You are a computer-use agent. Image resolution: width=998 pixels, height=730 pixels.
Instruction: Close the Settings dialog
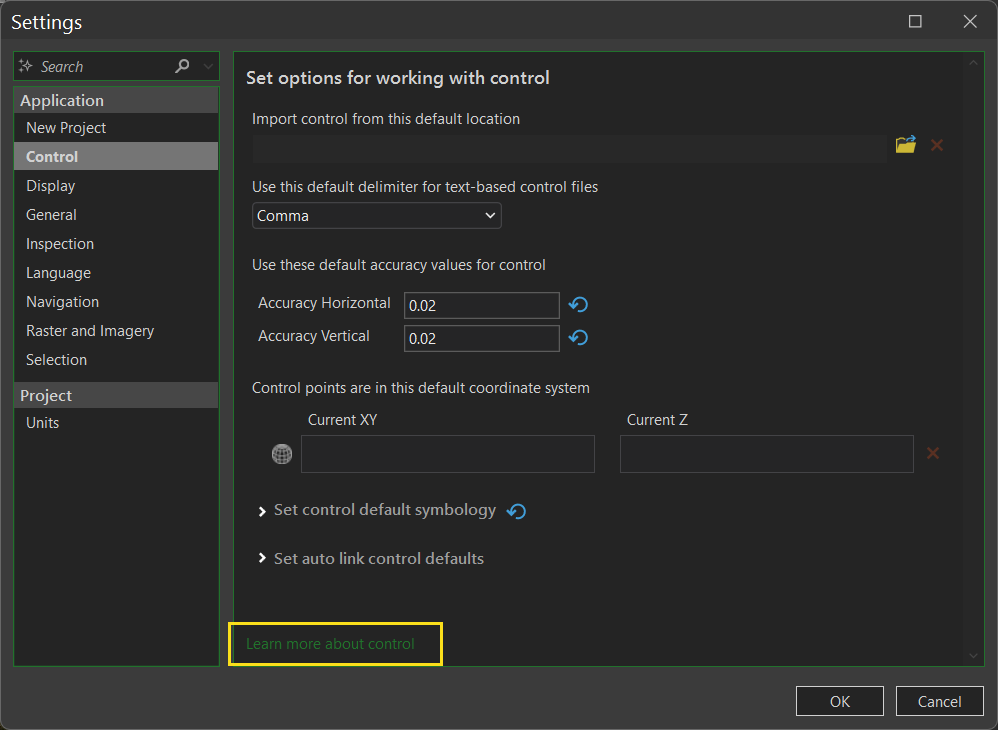click(970, 22)
